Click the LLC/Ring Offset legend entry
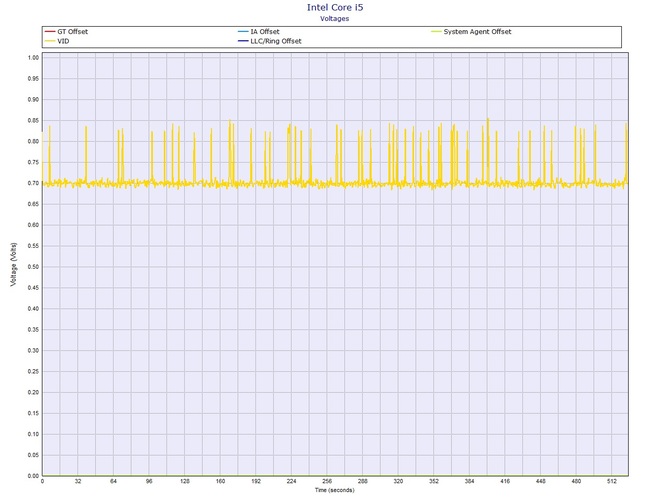Screen dimensions: 670x502 point(270,41)
